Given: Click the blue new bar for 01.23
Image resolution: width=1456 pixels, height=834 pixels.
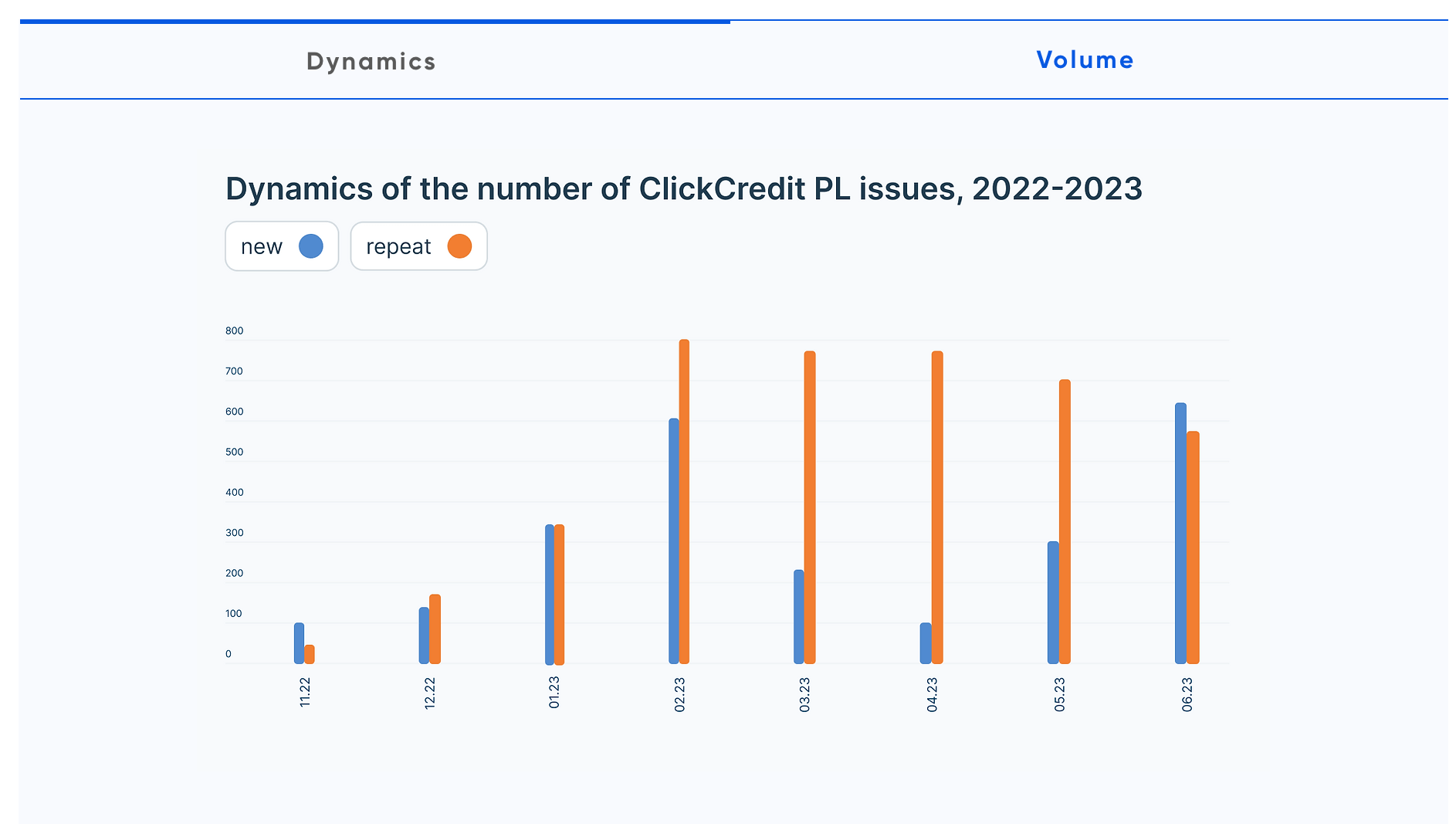Looking at the screenshot, I should pyautogui.click(x=550, y=595).
